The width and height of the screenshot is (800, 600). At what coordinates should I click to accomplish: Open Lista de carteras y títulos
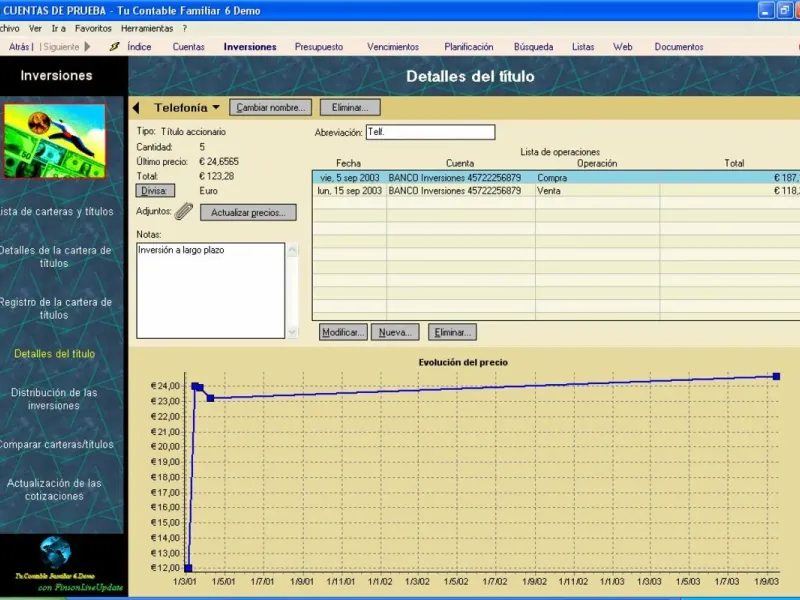[x=56, y=211]
